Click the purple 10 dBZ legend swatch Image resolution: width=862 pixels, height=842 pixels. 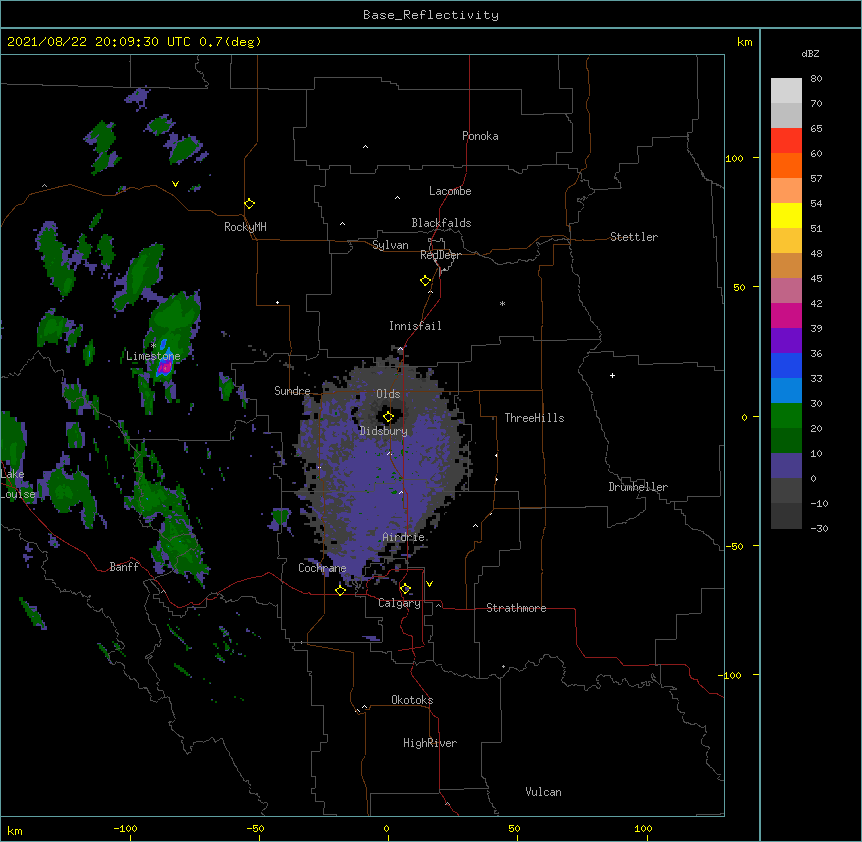click(x=786, y=466)
